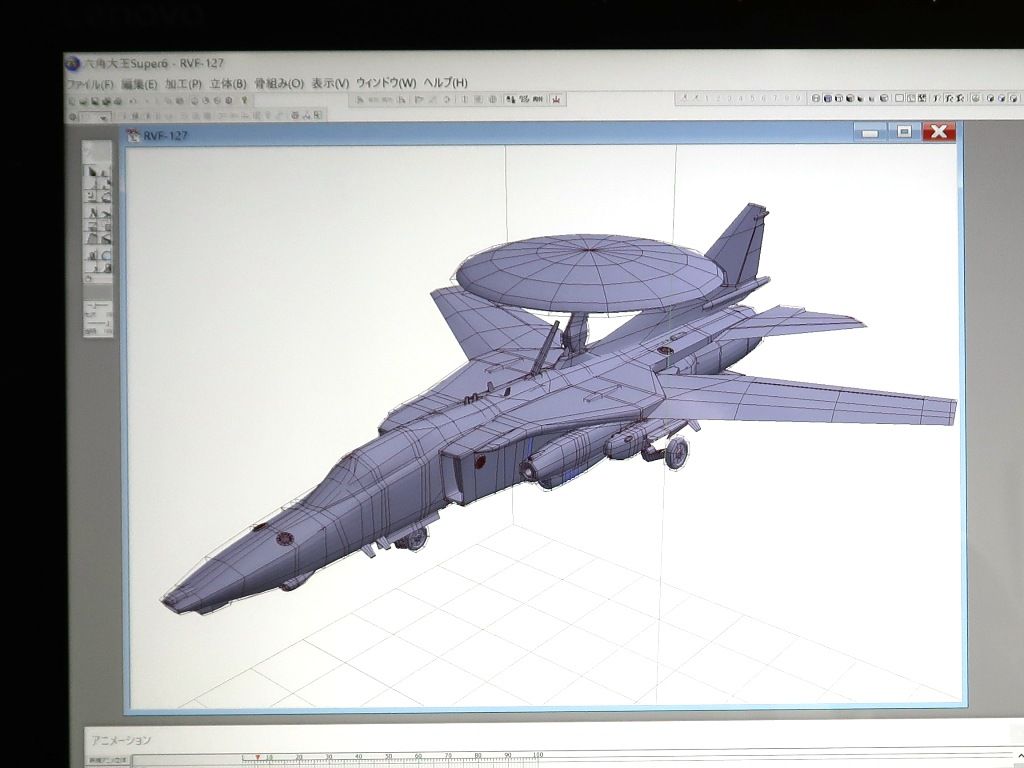Open the ファイル(F) menu

(x=89, y=83)
